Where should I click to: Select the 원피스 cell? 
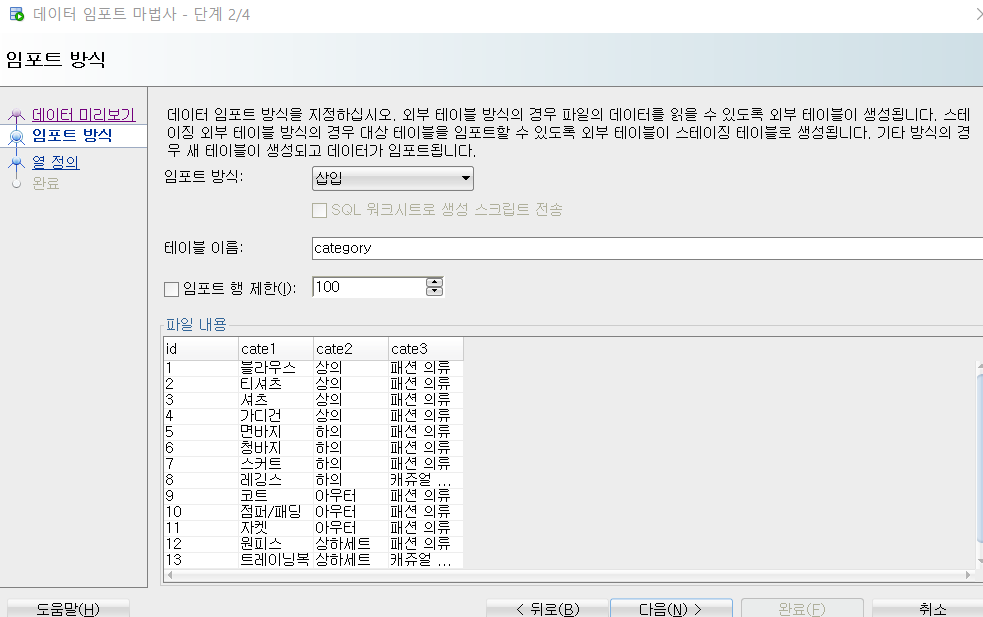(276, 544)
